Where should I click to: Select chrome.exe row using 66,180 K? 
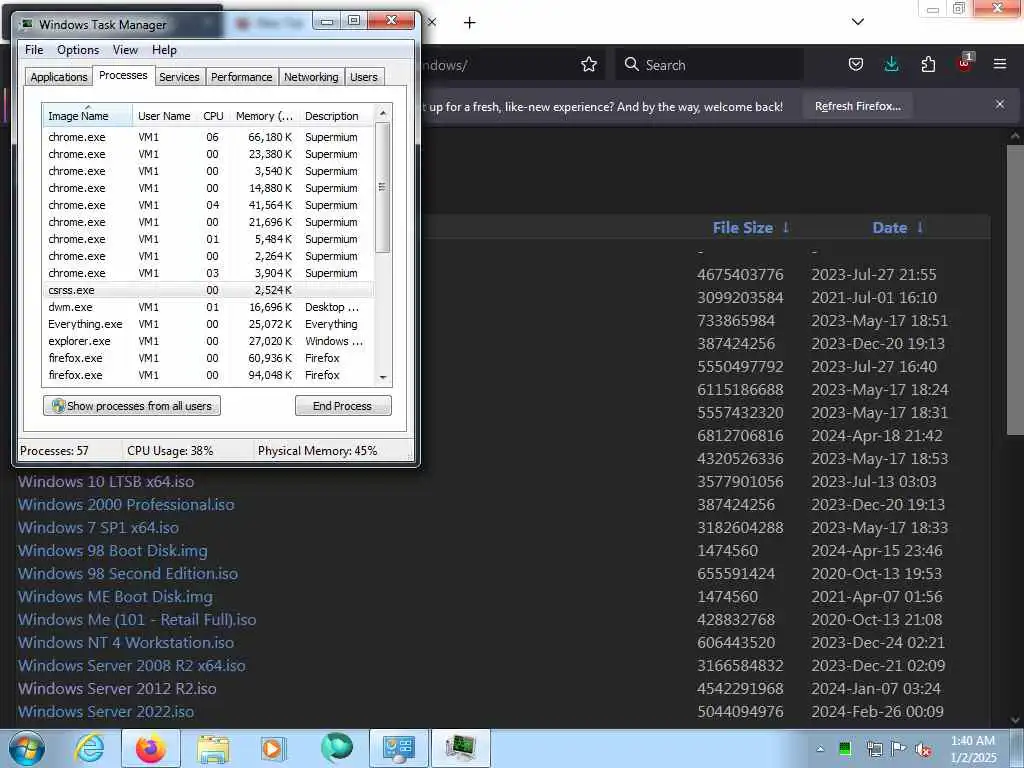click(208, 137)
